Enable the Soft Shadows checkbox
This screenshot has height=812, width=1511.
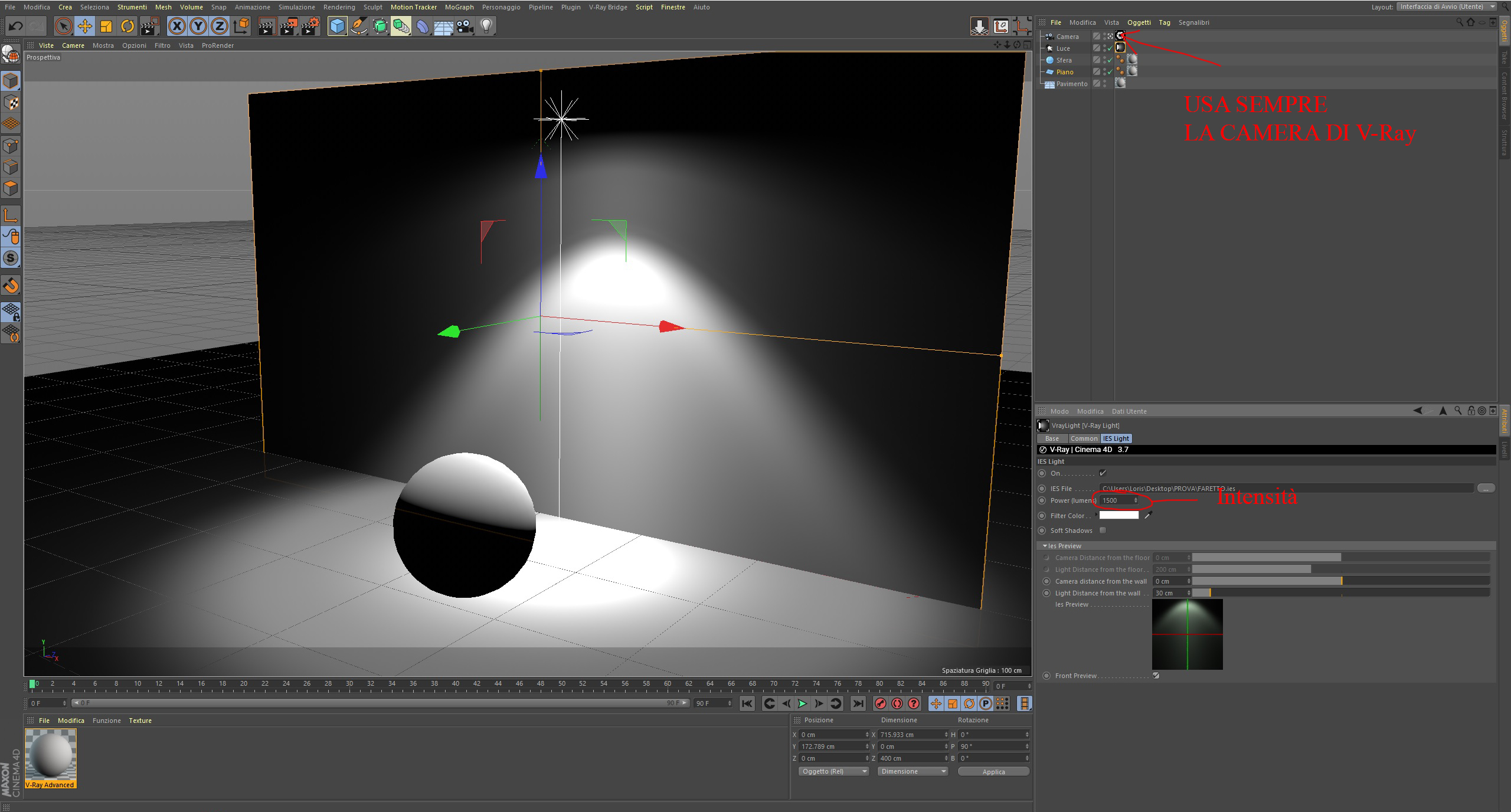(x=1103, y=531)
